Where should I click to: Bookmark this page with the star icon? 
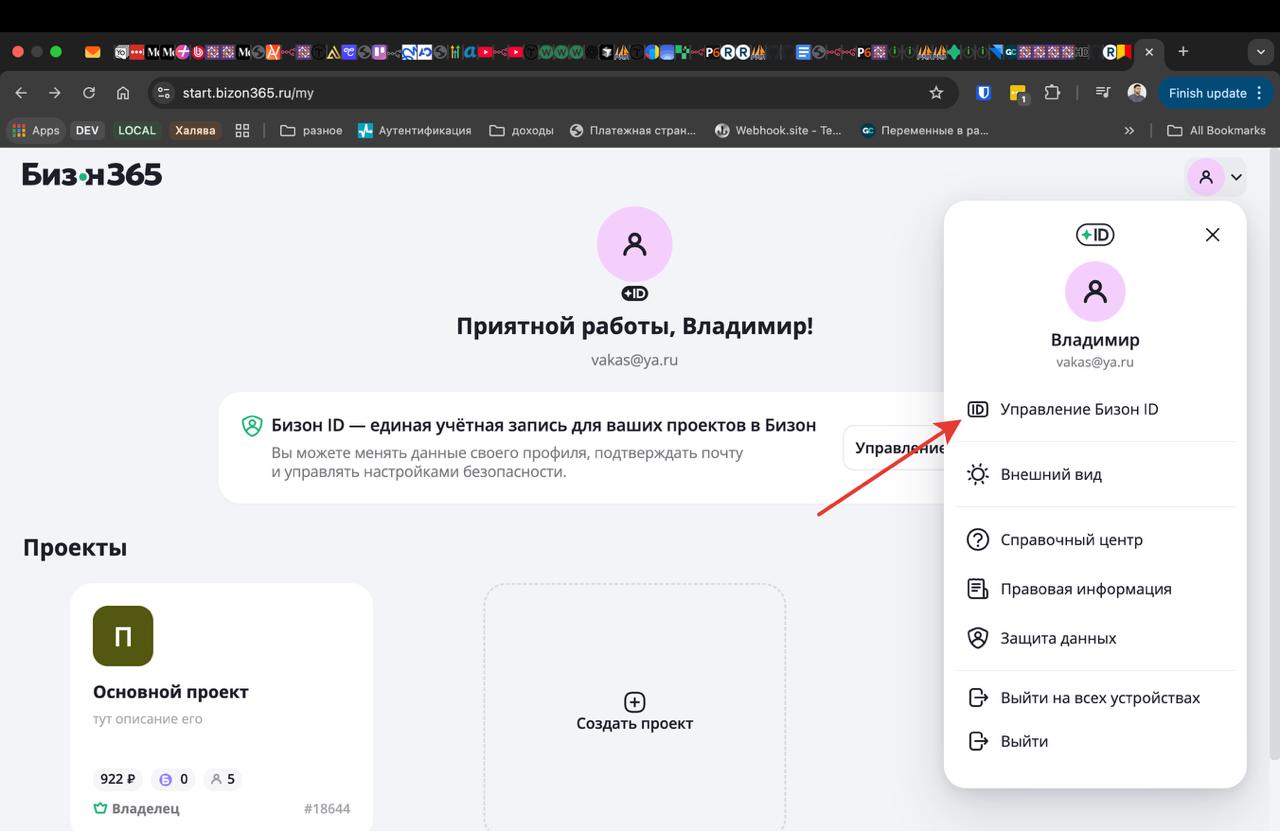tap(936, 93)
